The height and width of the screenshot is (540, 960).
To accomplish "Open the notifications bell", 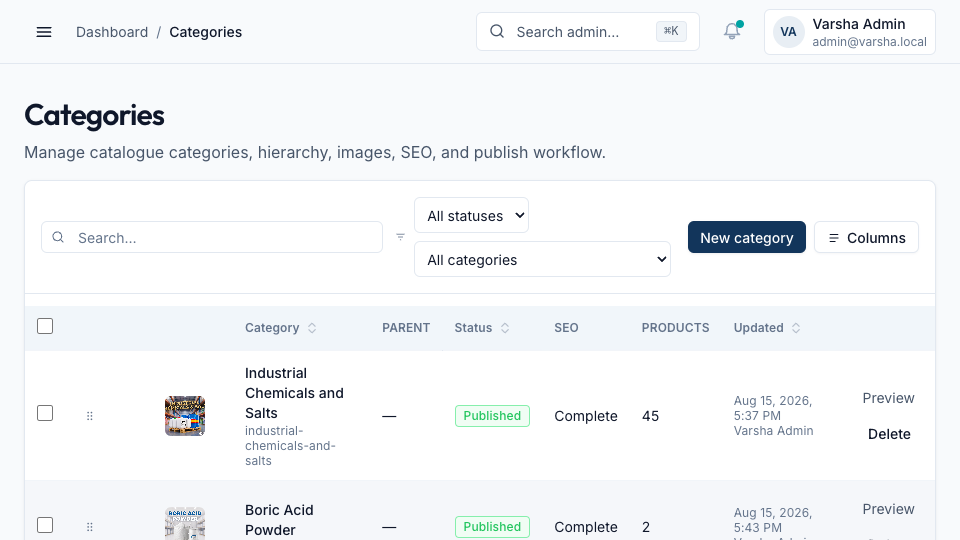I will tap(732, 31).
